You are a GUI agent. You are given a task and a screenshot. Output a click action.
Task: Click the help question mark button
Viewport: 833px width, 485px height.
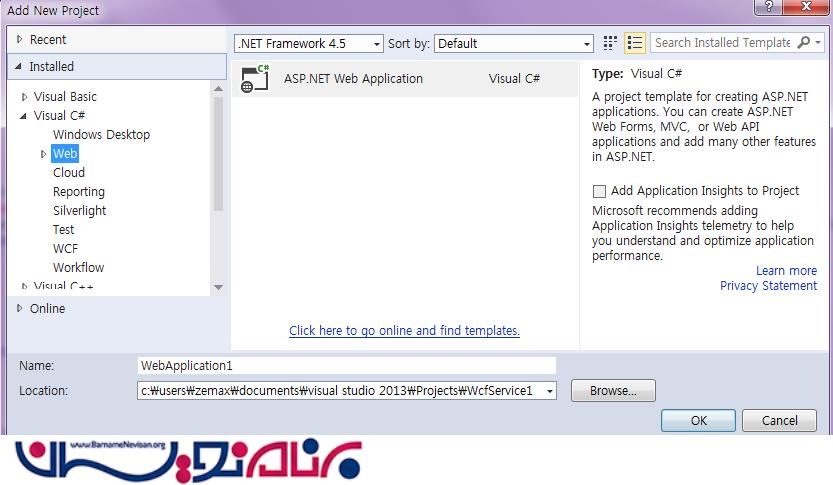(x=770, y=7)
